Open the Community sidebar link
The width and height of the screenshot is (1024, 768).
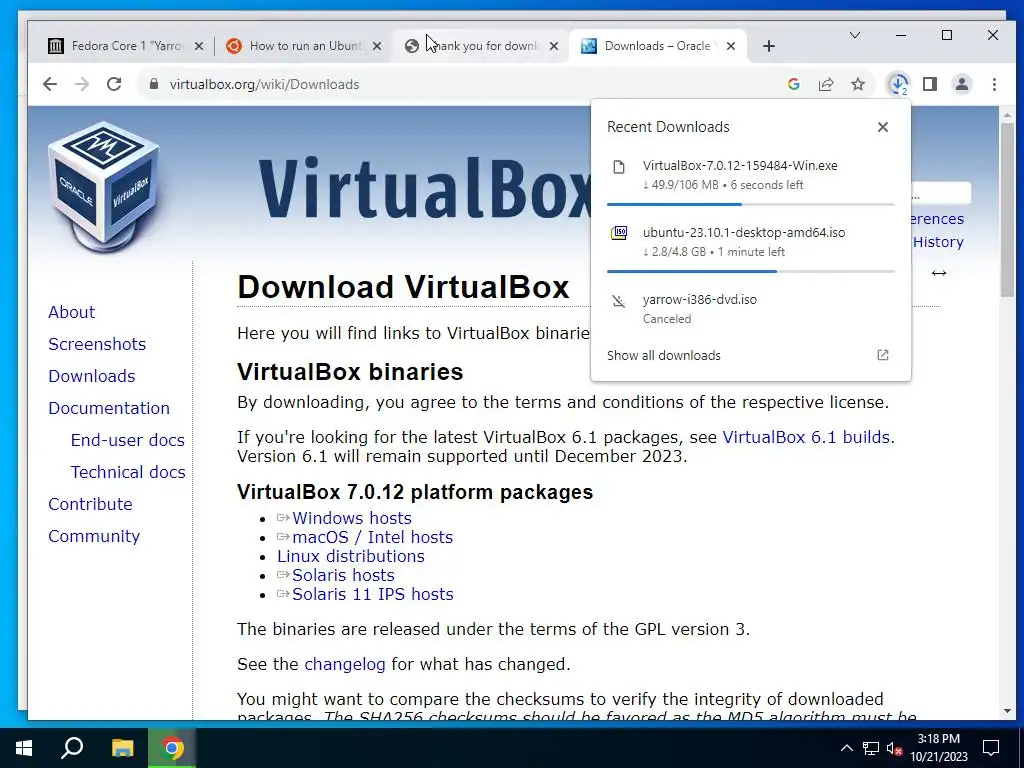point(94,536)
